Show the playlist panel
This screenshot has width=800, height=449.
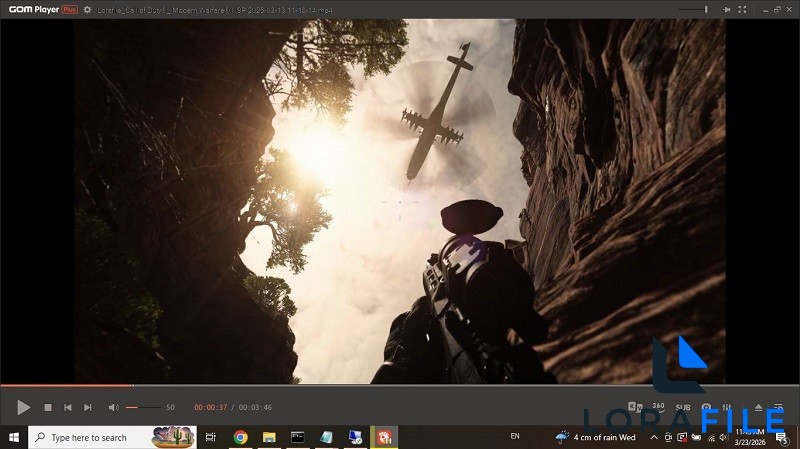pos(778,407)
